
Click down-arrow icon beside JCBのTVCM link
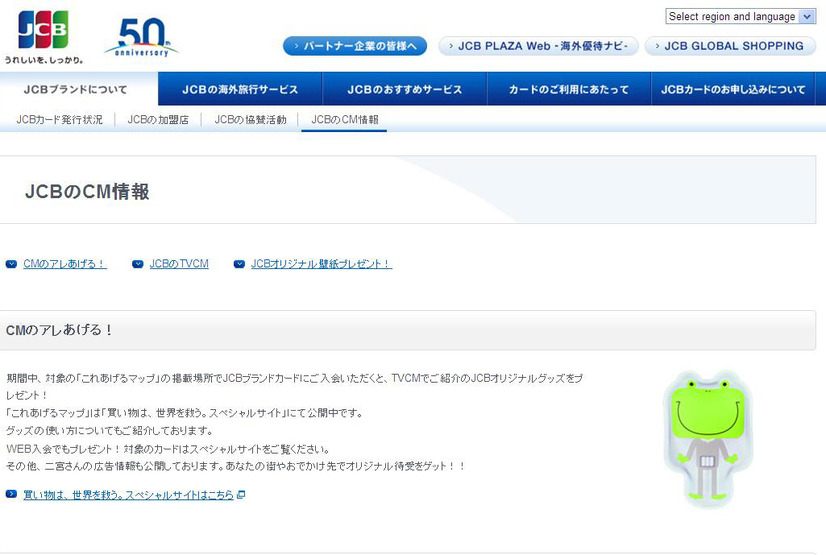pos(137,264)
